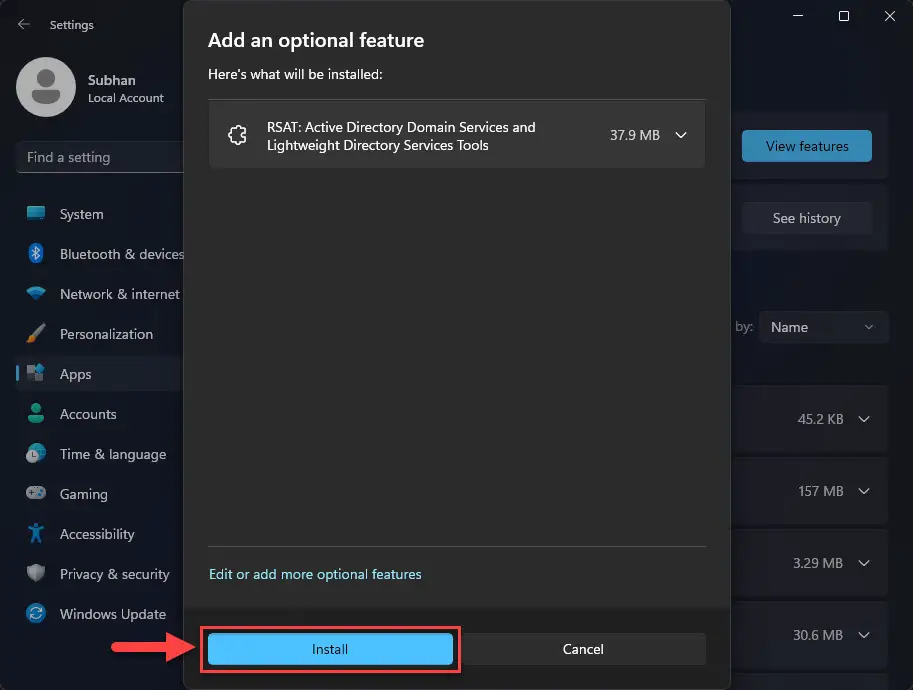Screen dimensions: 913x690
Task: Open Edit or add more optional features
Action: click(315, 574)
